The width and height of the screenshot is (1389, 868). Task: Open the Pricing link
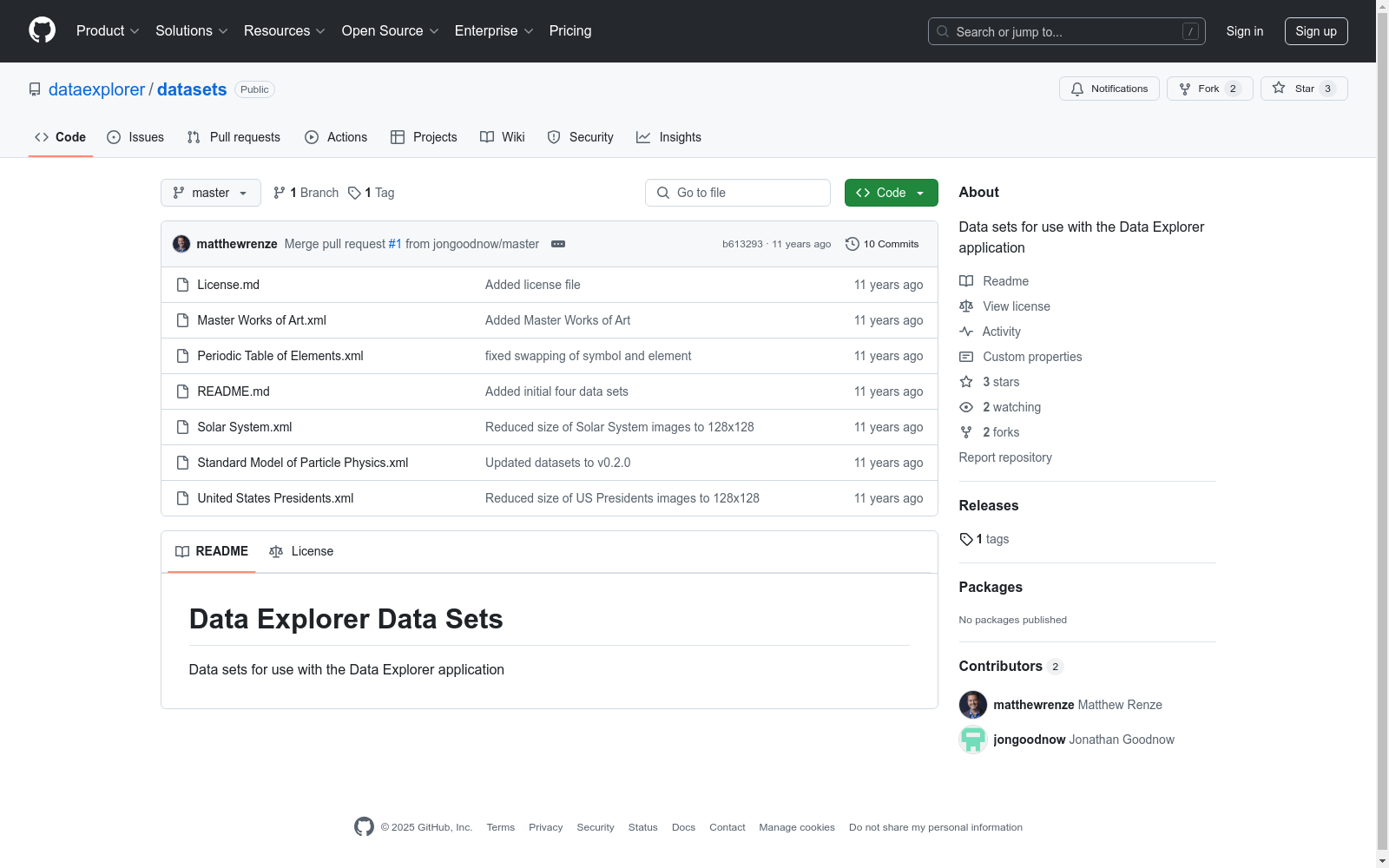coord(570,30)
